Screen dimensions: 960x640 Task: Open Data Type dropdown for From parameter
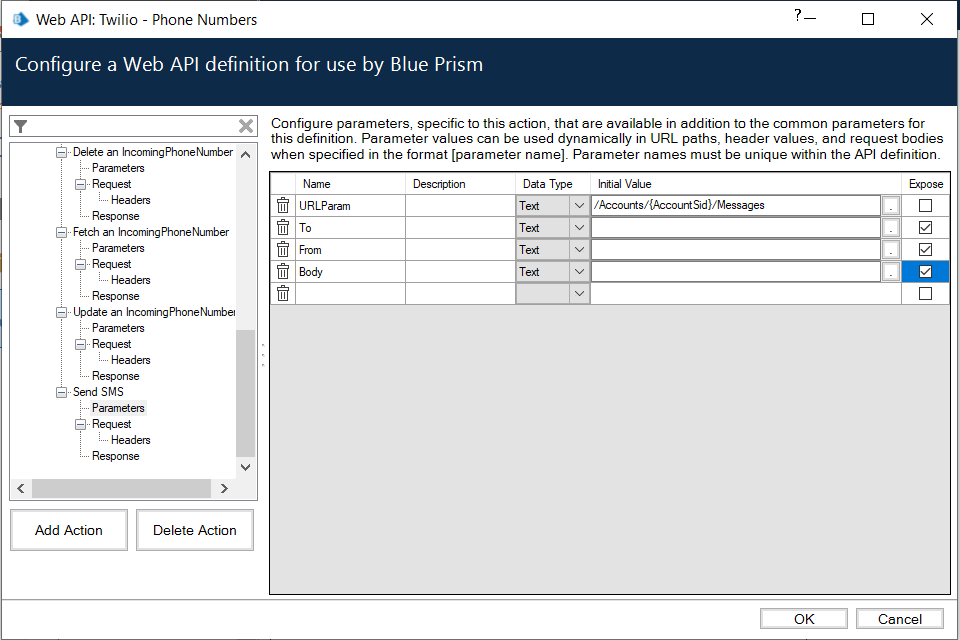579,250
